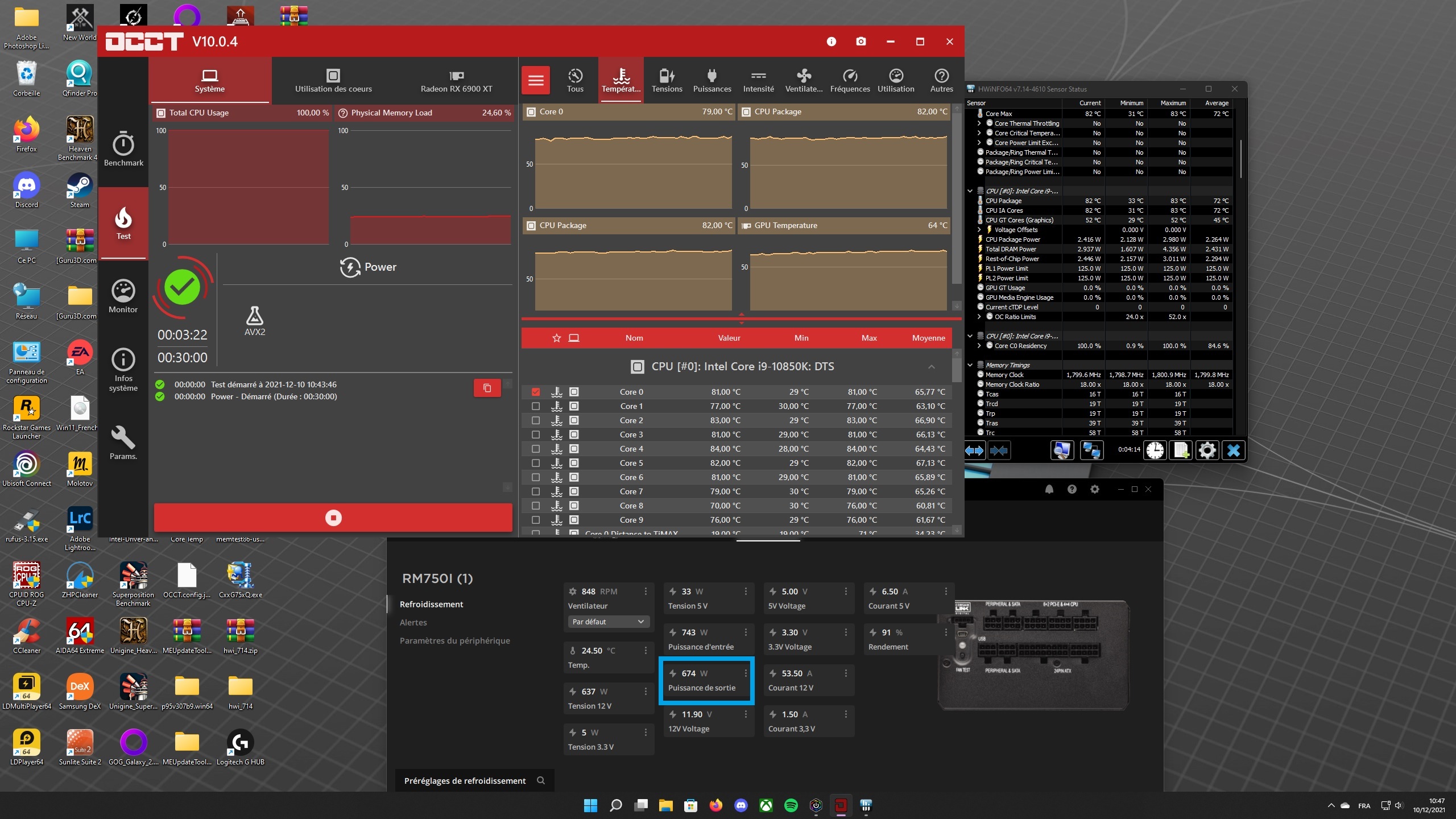Viewport: 1456px width, 819px height.
Task: Select the Puissances sensor tab
Action: click(x=712, y=81)
